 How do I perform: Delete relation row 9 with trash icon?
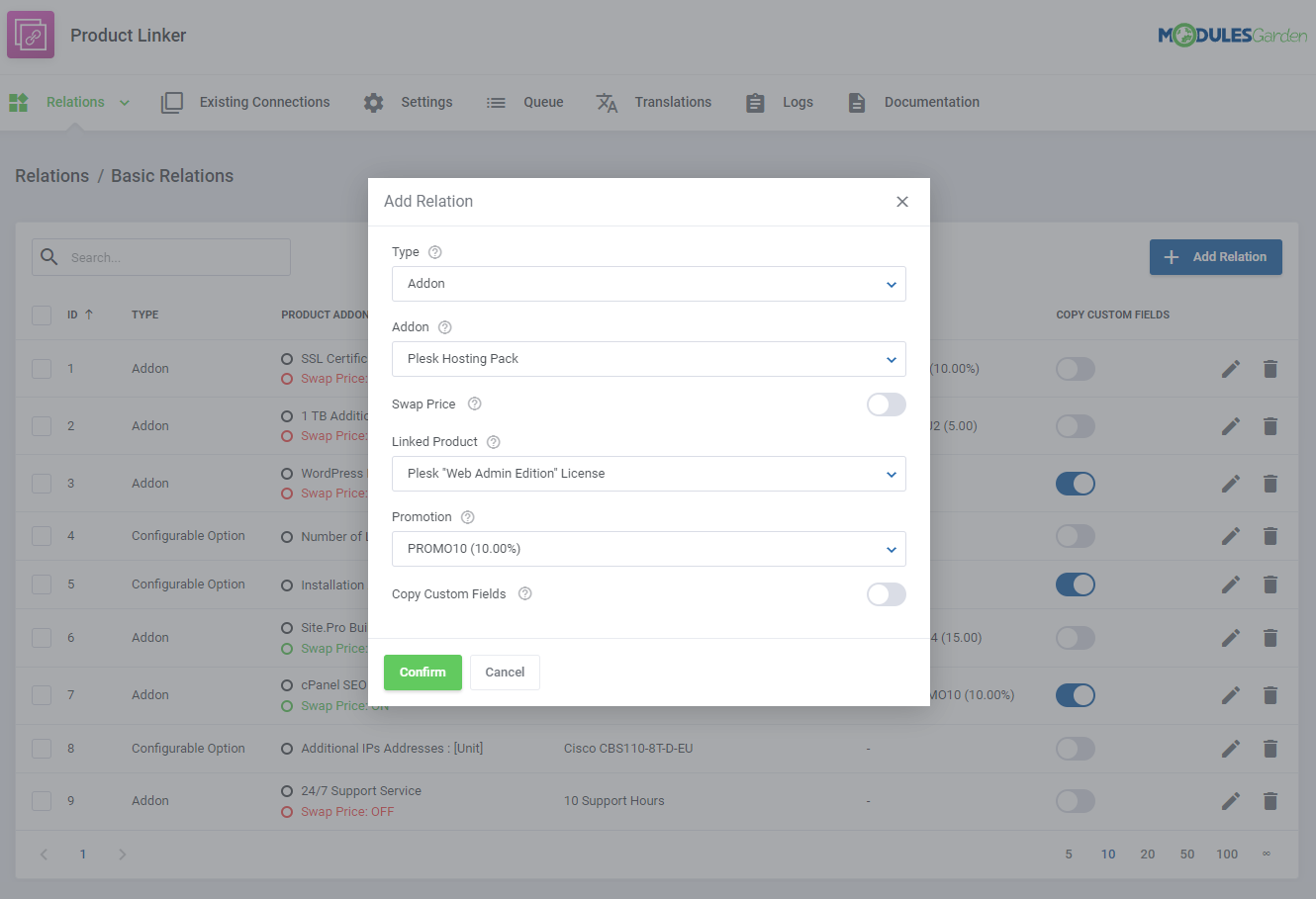[x=1270, y=801]
